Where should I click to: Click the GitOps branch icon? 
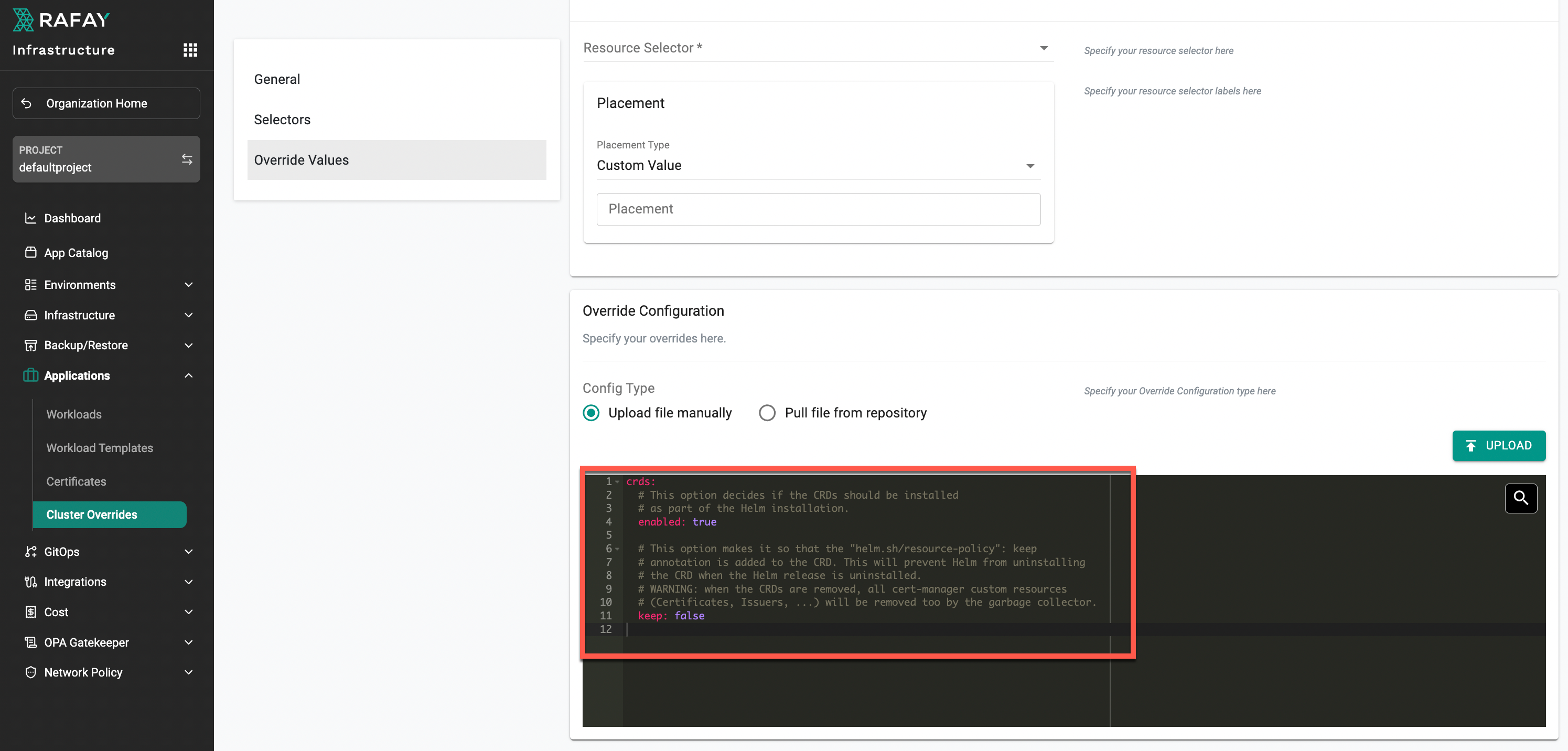point(30,552)
